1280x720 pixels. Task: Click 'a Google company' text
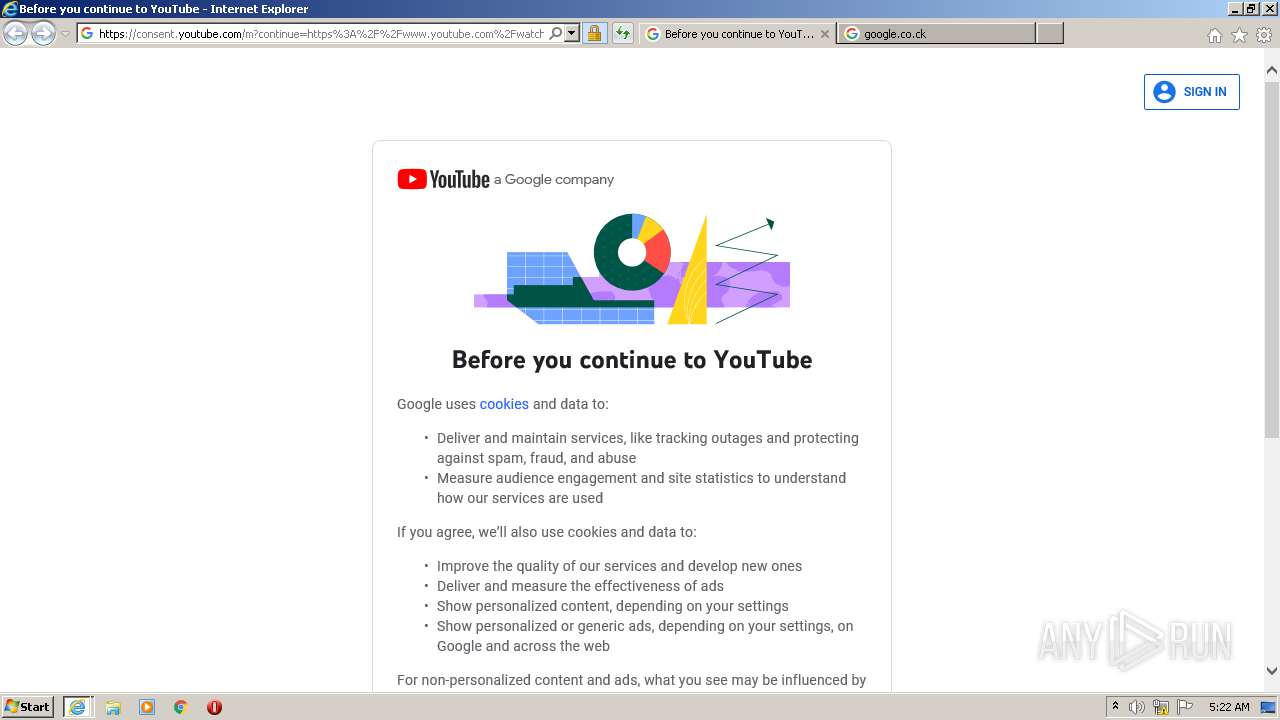pos(554,180)
